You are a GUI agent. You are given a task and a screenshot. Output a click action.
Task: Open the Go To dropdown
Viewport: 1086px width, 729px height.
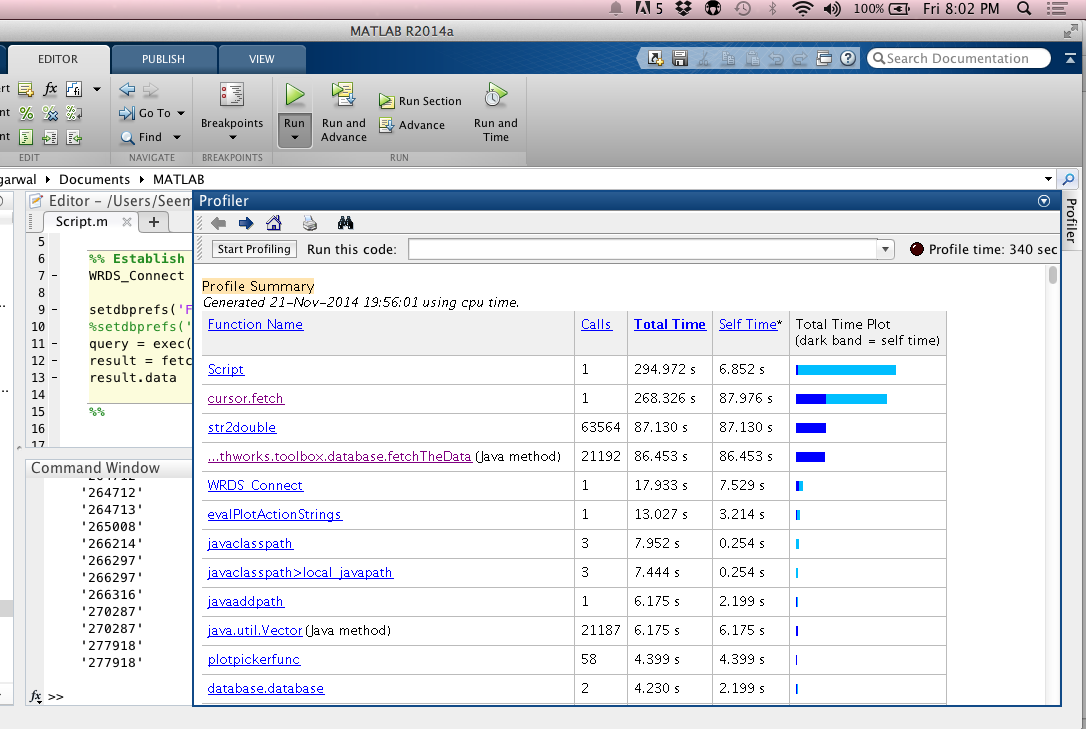[181, 113]
